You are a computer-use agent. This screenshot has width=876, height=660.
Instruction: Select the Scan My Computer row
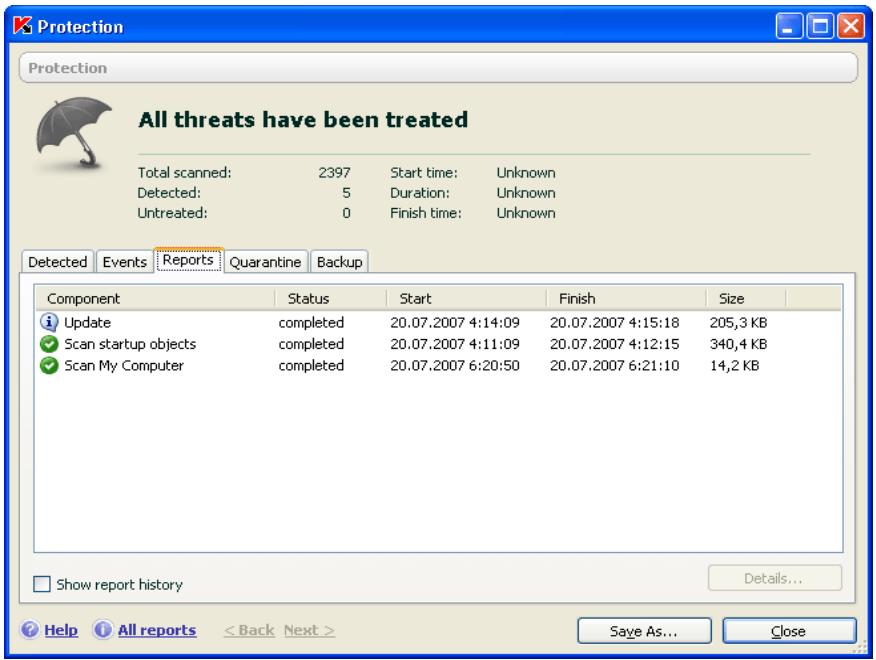pyautogui.click(x=439, y=365)
